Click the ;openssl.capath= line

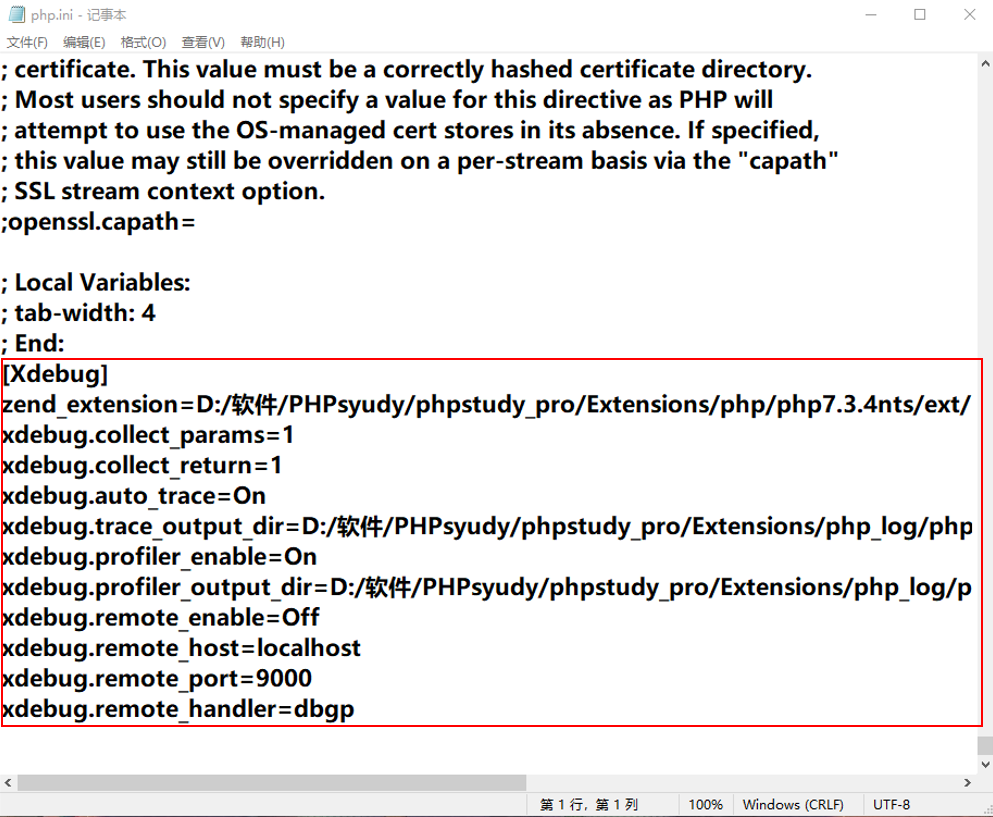[98, 222]
